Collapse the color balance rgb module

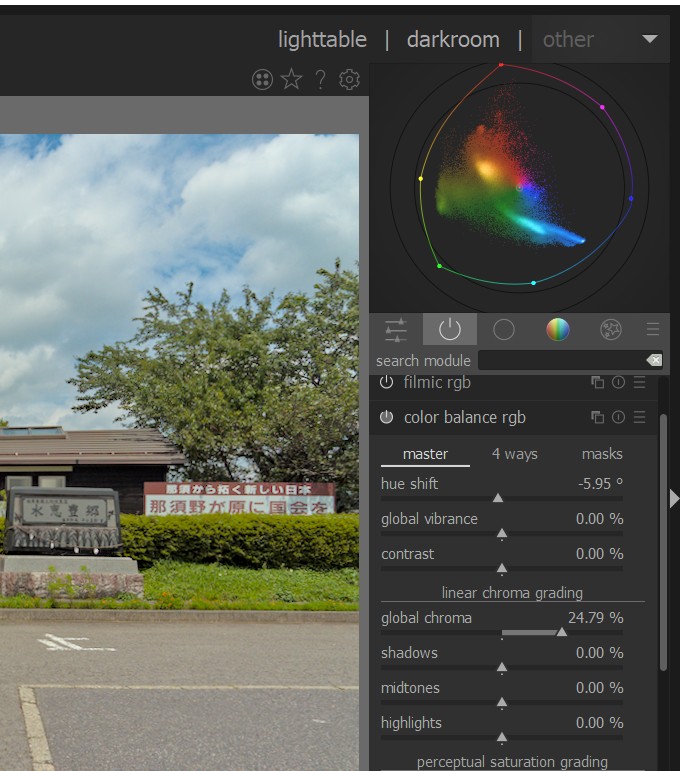[x=465, y=417]
